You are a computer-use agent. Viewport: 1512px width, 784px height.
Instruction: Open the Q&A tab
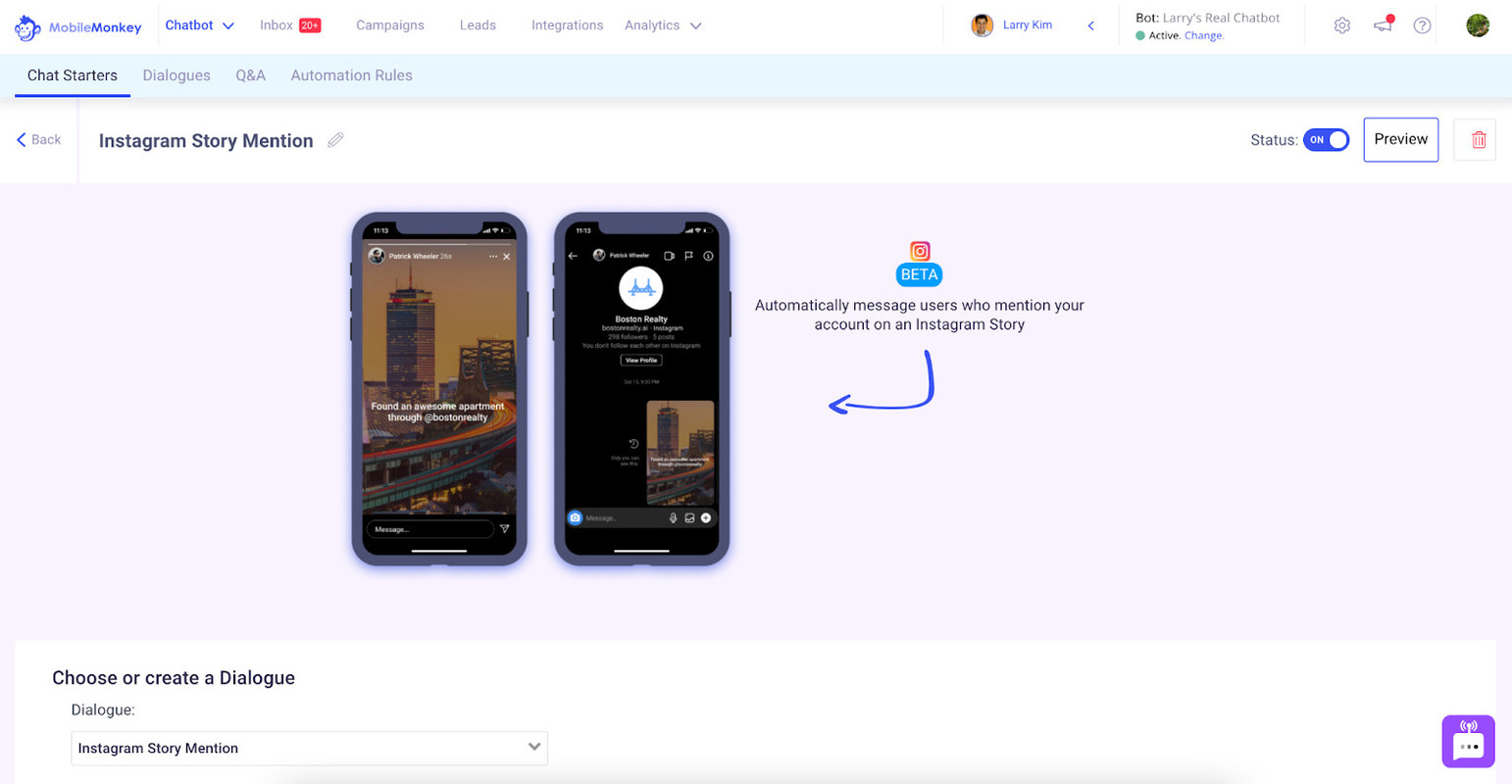pos(250,75)
